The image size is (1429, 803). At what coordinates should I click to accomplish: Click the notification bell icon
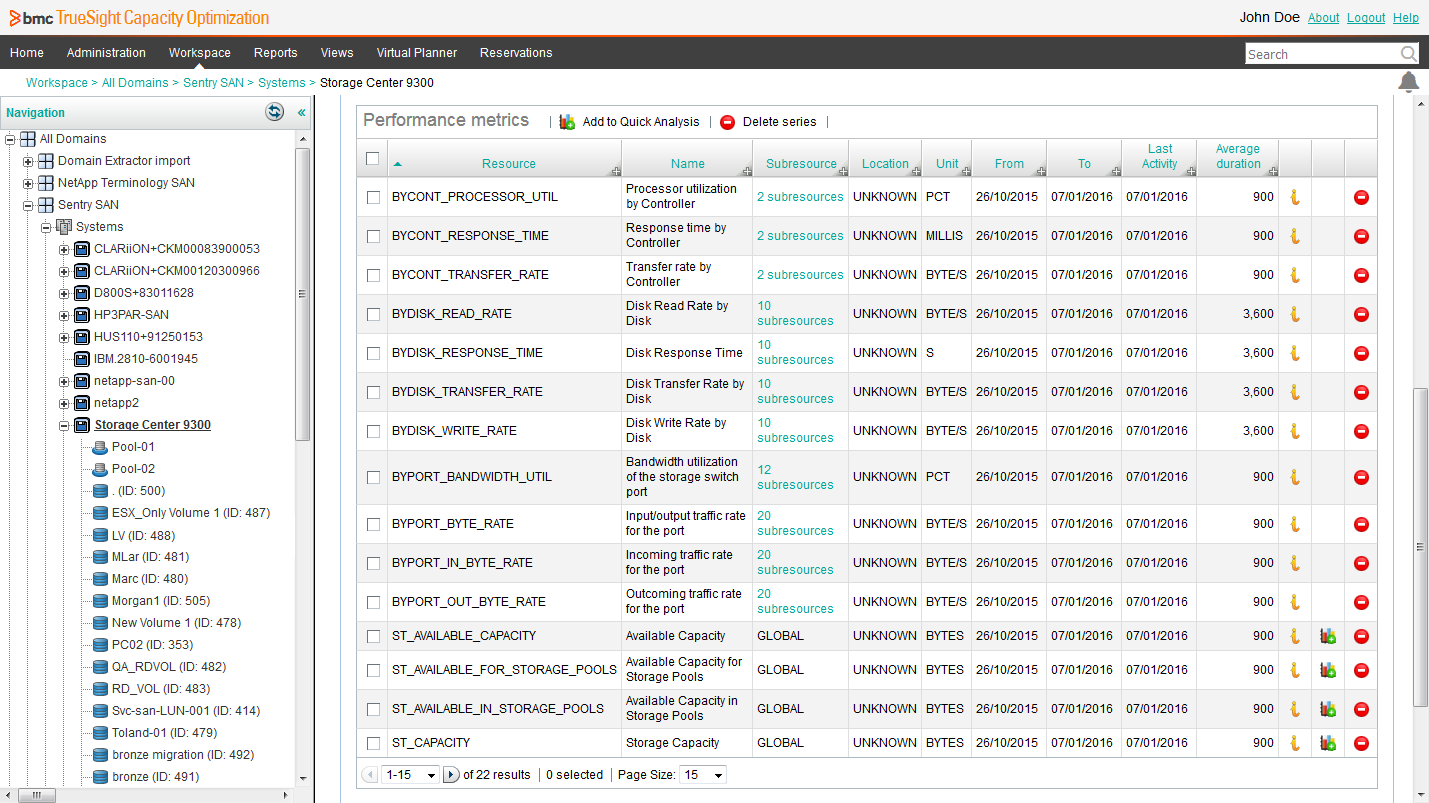tap(1408, 82)
